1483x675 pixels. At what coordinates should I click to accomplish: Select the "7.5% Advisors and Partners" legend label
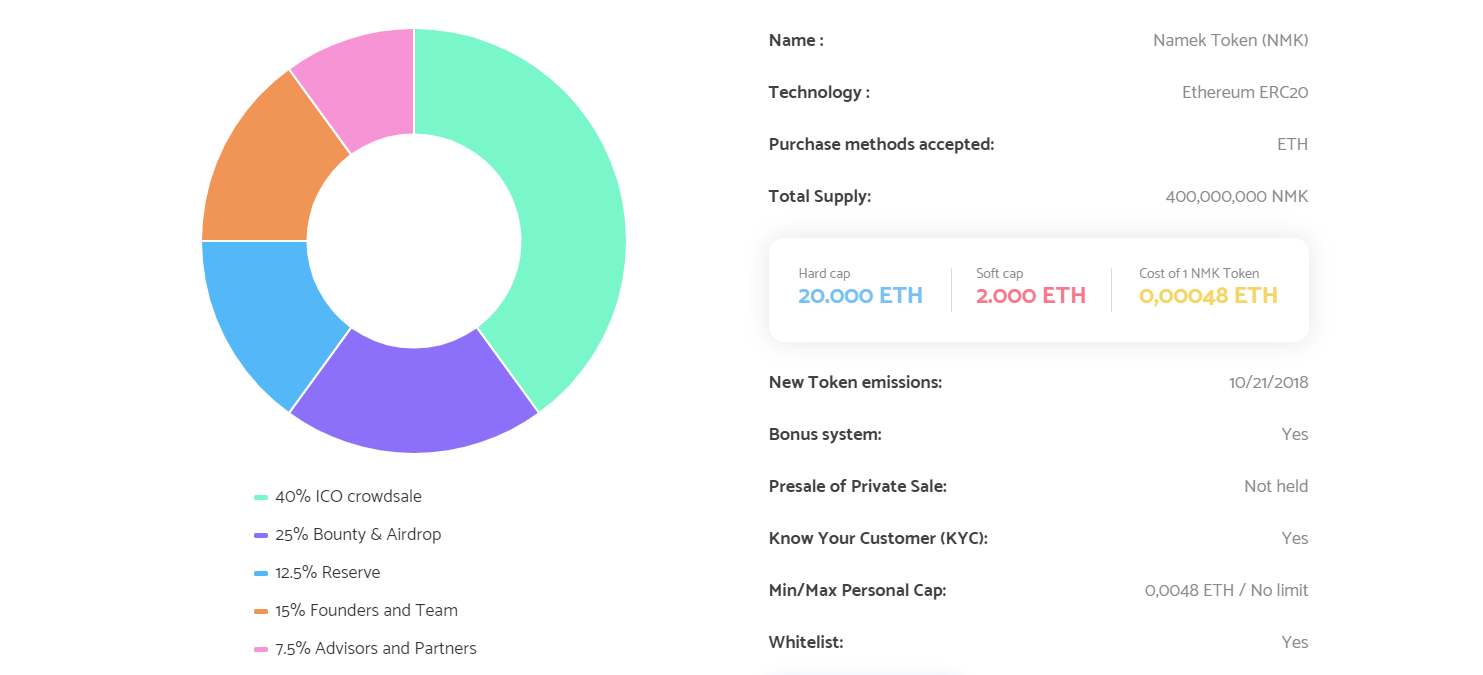click(x=376, y=648)
